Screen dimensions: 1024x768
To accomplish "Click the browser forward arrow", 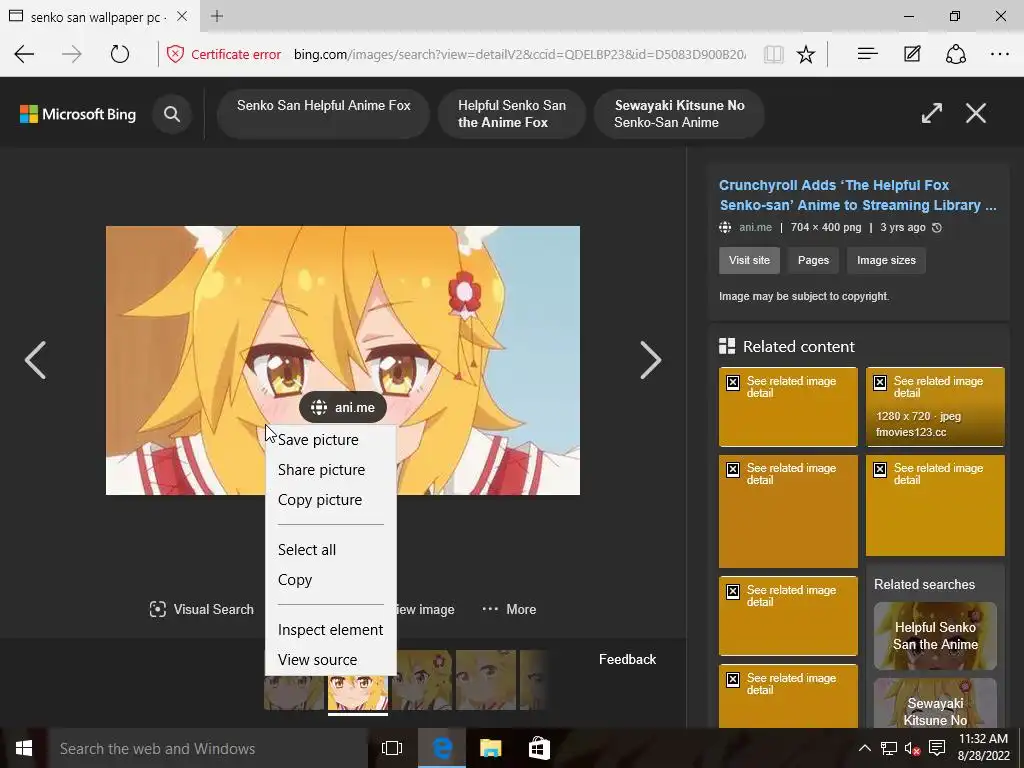I will 72,54.
